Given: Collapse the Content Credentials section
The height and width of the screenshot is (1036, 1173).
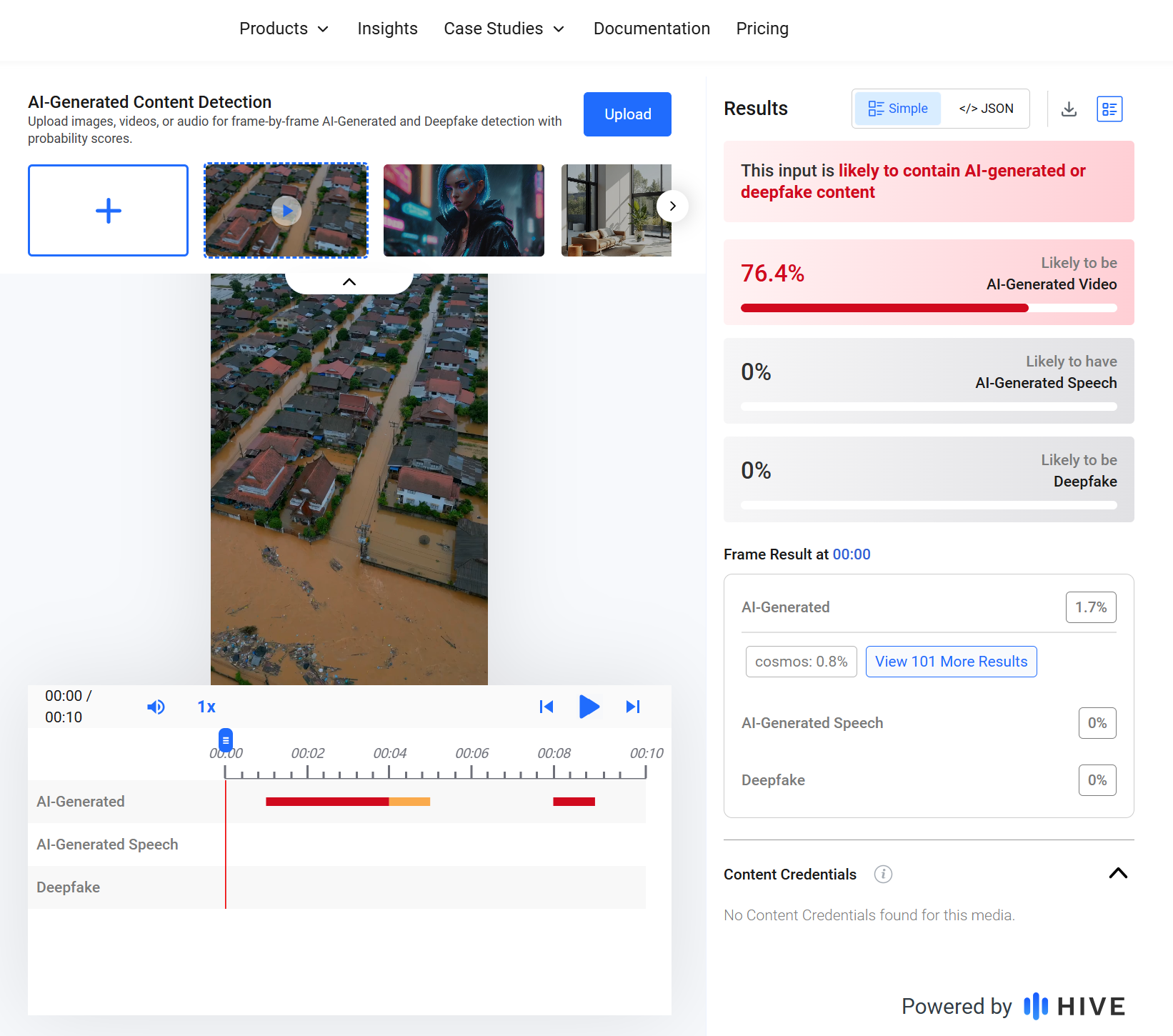Looking at the screenshot, I should [x=1118, y=873].
